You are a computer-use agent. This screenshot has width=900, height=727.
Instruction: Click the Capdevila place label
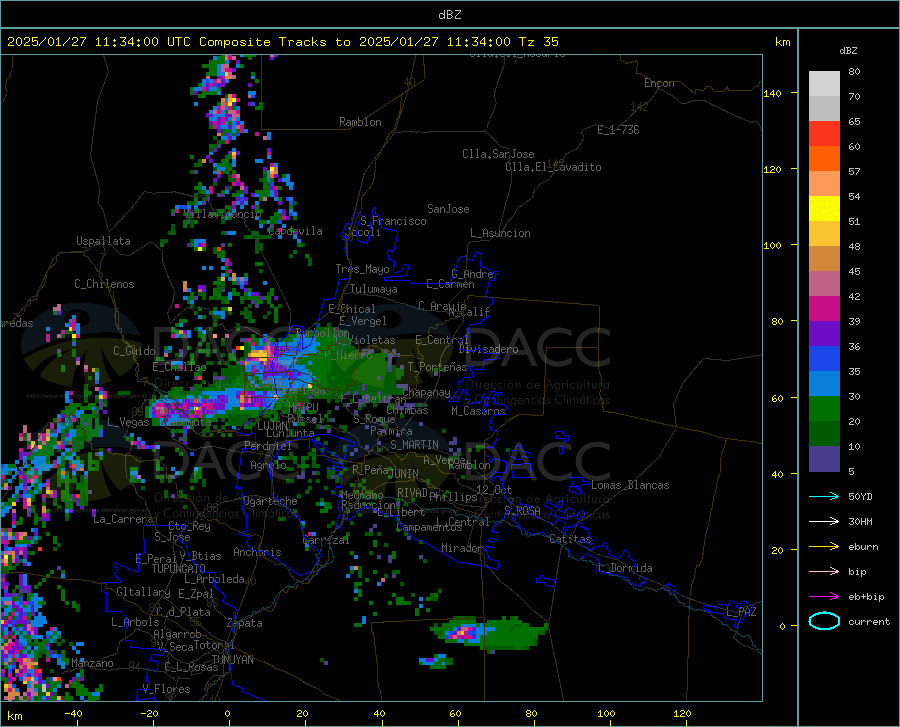click(x=295, y=231)
